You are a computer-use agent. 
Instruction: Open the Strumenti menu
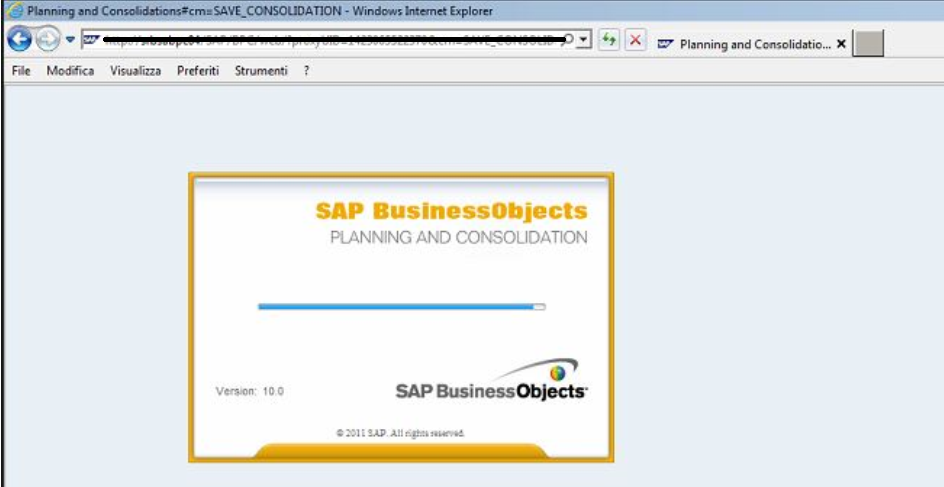(x=260, y=71)
